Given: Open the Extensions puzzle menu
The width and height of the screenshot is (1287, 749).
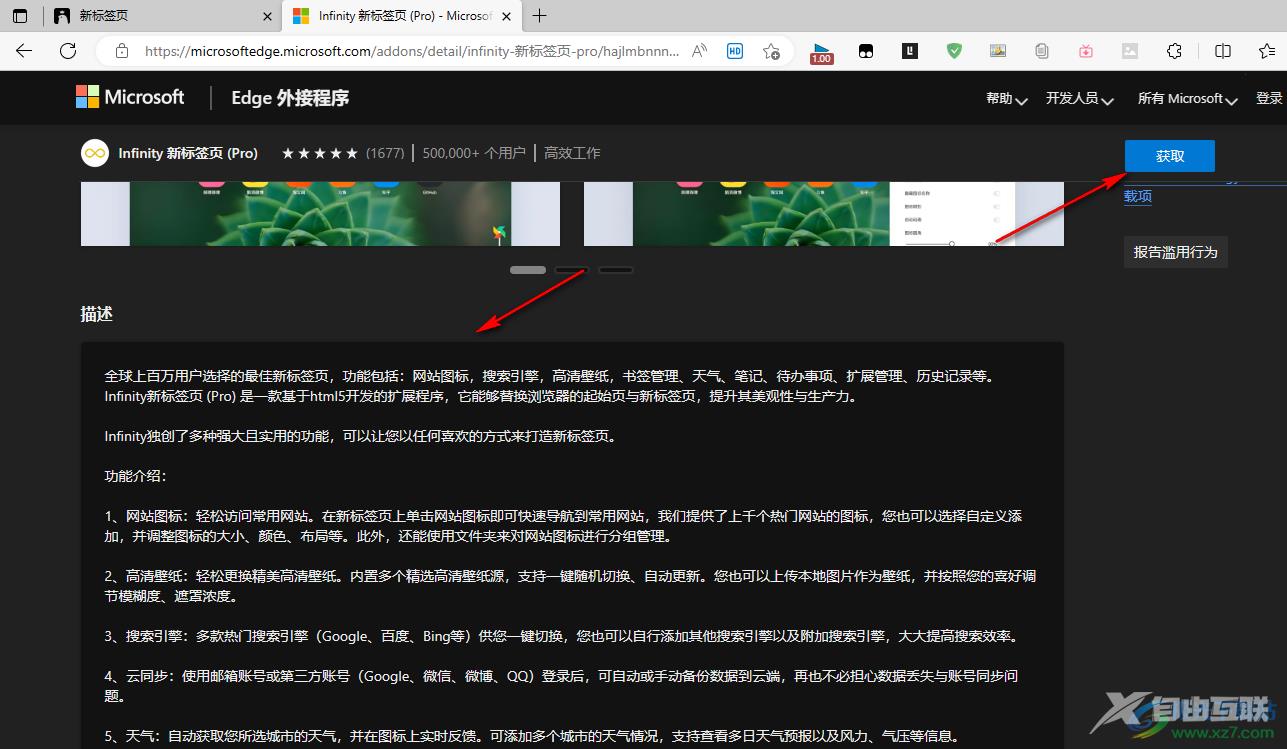Looking at the screenshot, I should tap(1175, 51).
